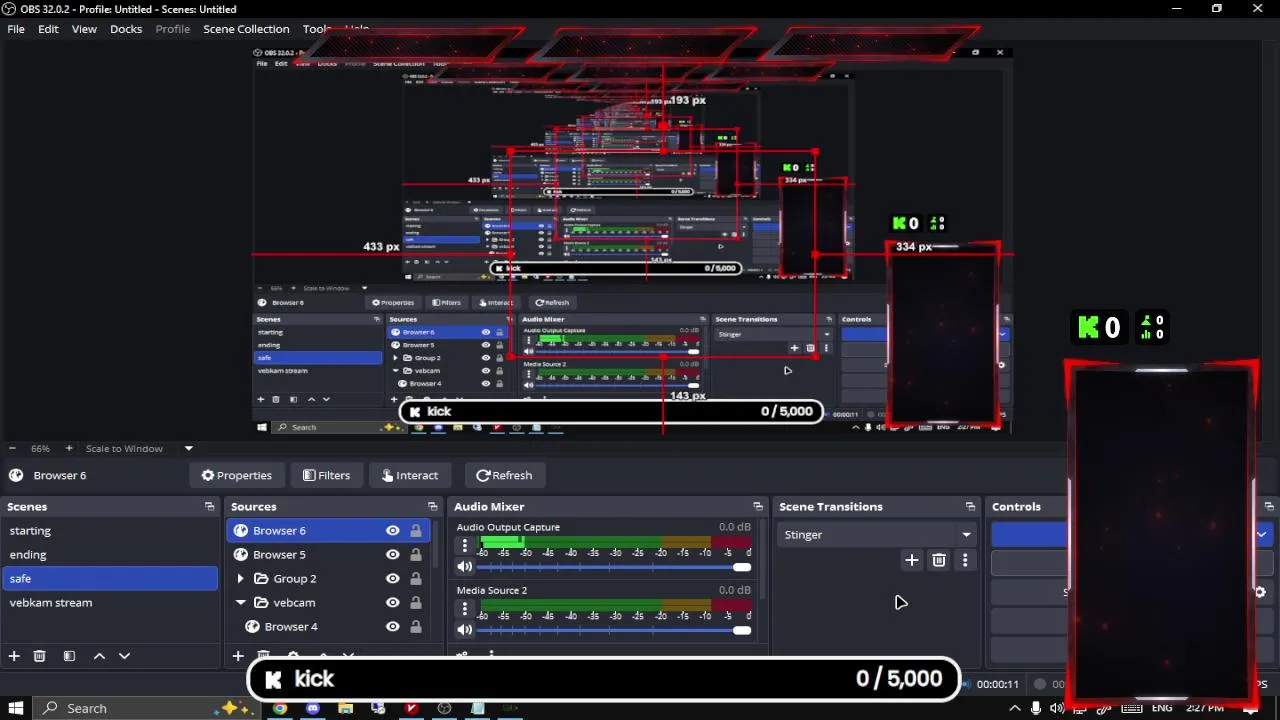Viewport: 1280px width, 720px height.
Task: Add a new scene with plus icon
Action: click(14, 656)
